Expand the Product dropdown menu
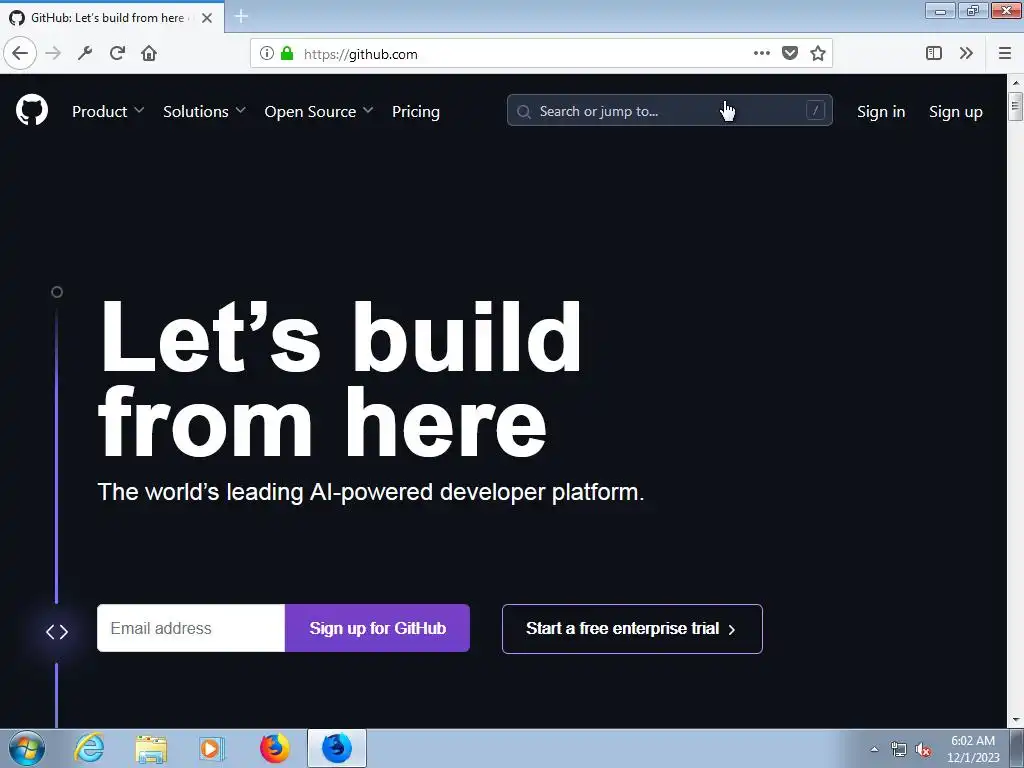Screen dimensions: 1024x768 (108, 112)
